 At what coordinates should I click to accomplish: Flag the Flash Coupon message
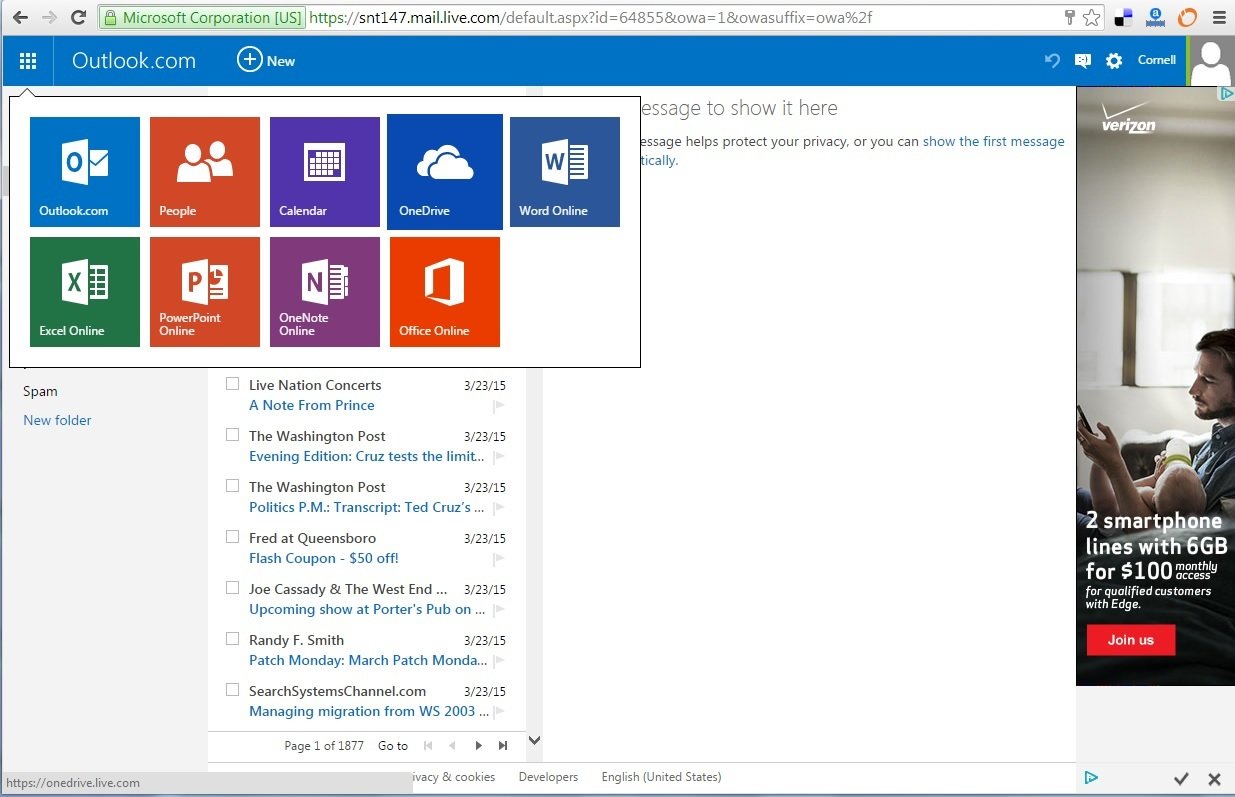(498, 559)
